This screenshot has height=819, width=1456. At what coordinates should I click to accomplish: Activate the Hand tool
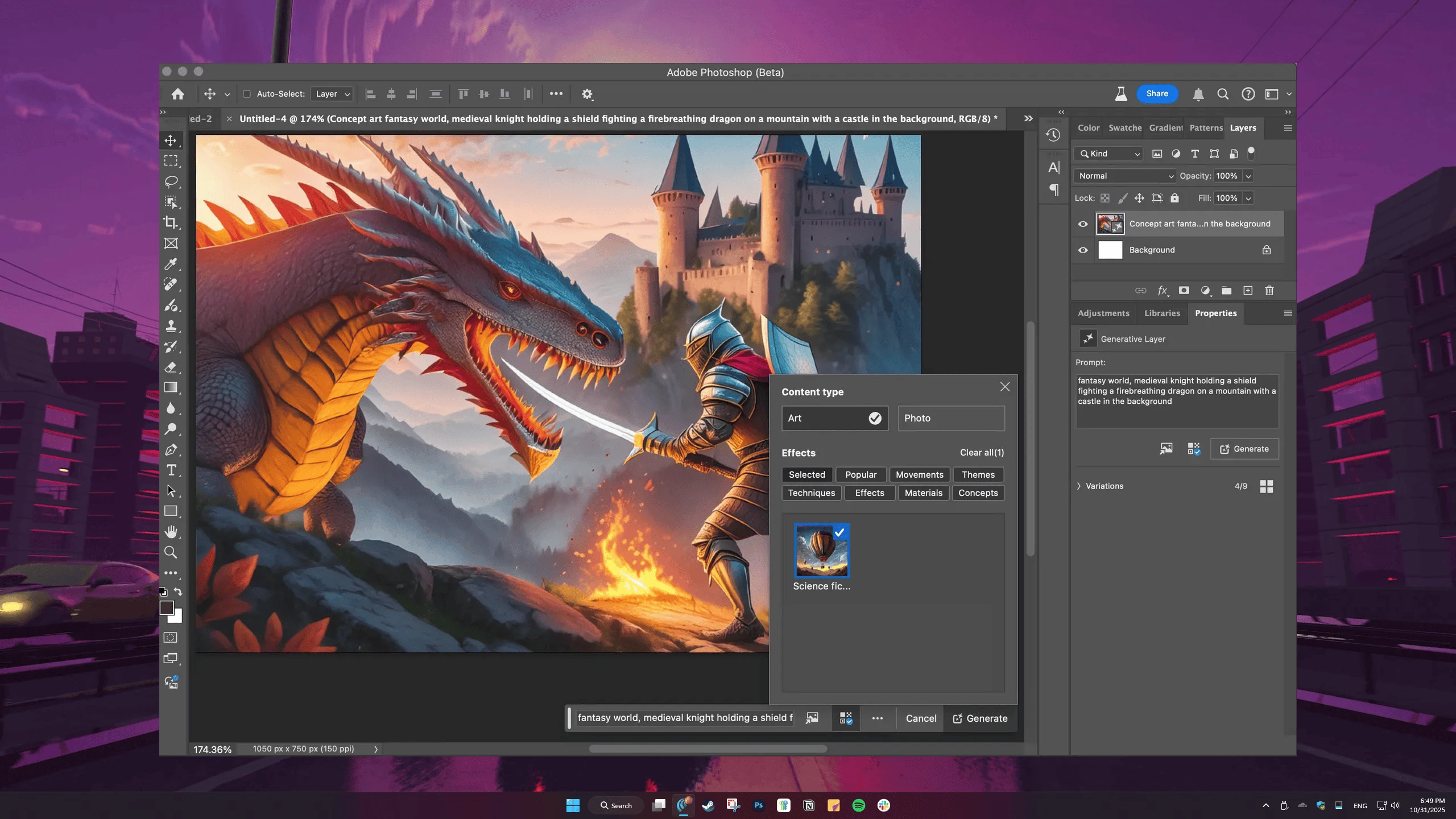coord(171,531)
